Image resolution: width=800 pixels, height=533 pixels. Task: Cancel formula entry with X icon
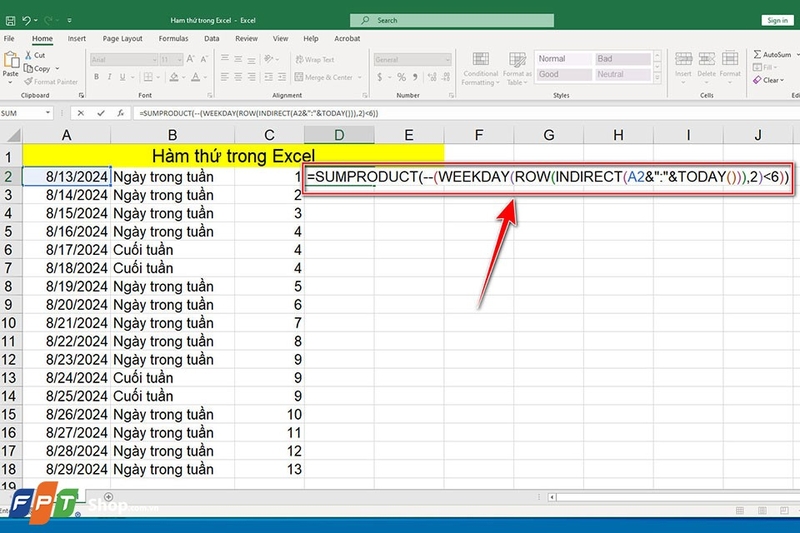coord(81,113)
